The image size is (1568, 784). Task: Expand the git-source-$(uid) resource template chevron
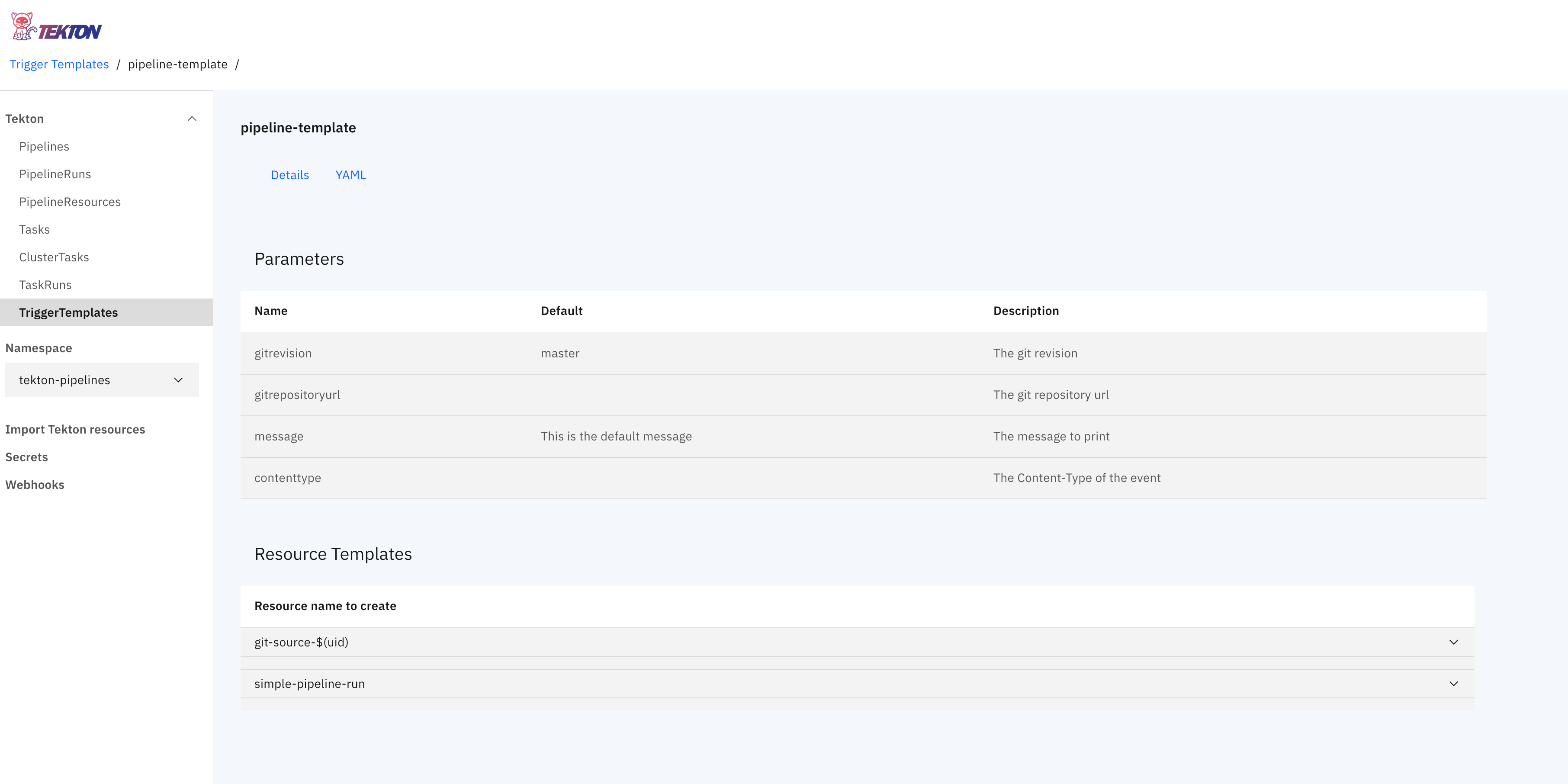click(1454, 642)
